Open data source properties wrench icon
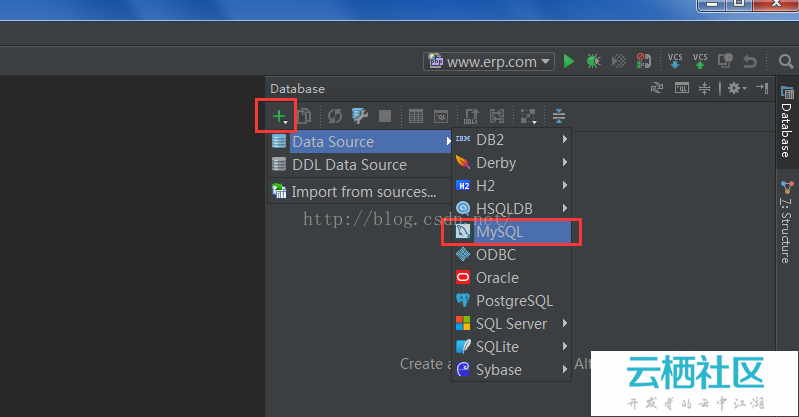The width and height of the screenshot is (799, 417). pyautogui.click(x=360, y=116)
